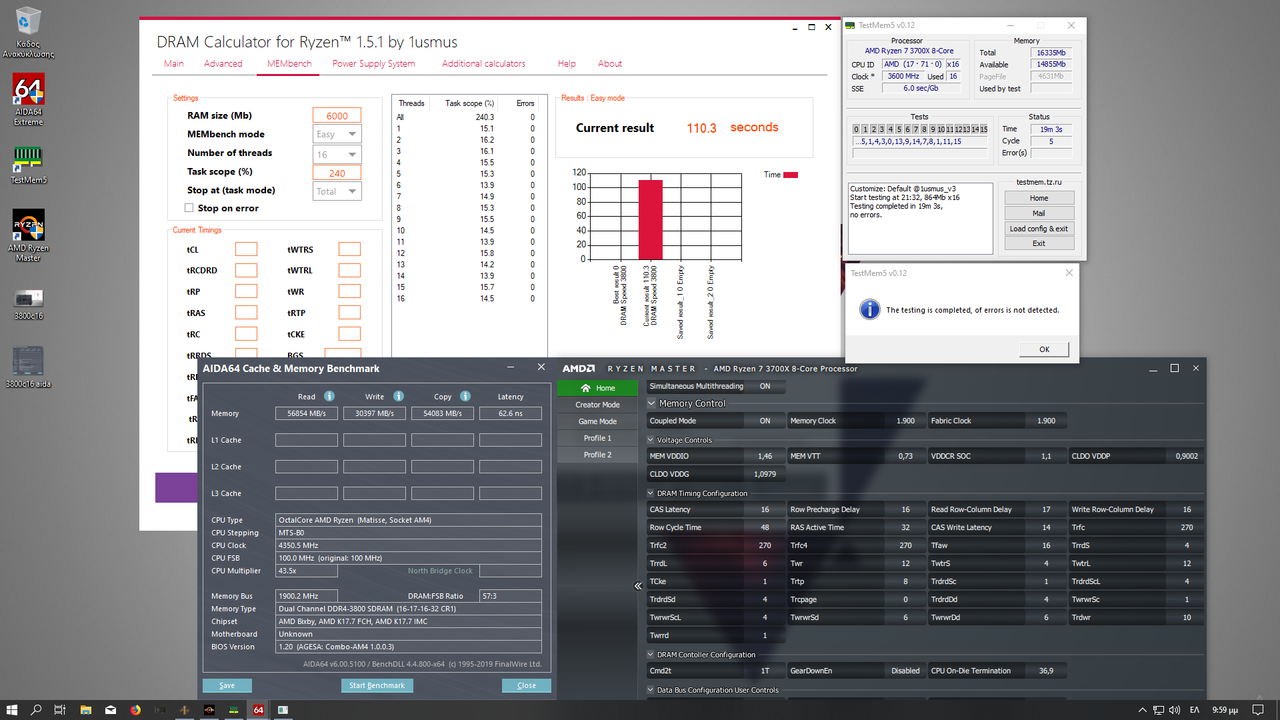The height and width of the screenshot is (720, 1280).
Task: Open the AIDA64 Extreme desktop shortcut
Action: 28,100
